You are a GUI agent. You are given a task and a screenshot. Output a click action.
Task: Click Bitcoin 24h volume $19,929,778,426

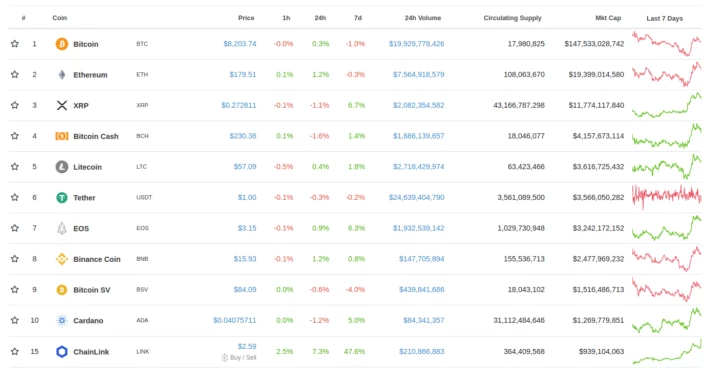(417, 44)
